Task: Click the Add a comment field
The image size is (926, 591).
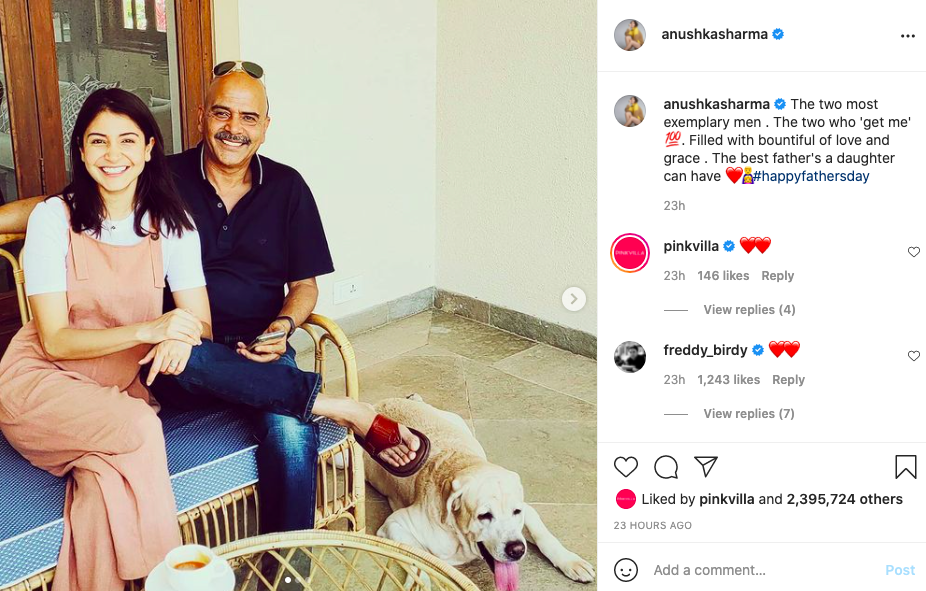Action: 762,570
